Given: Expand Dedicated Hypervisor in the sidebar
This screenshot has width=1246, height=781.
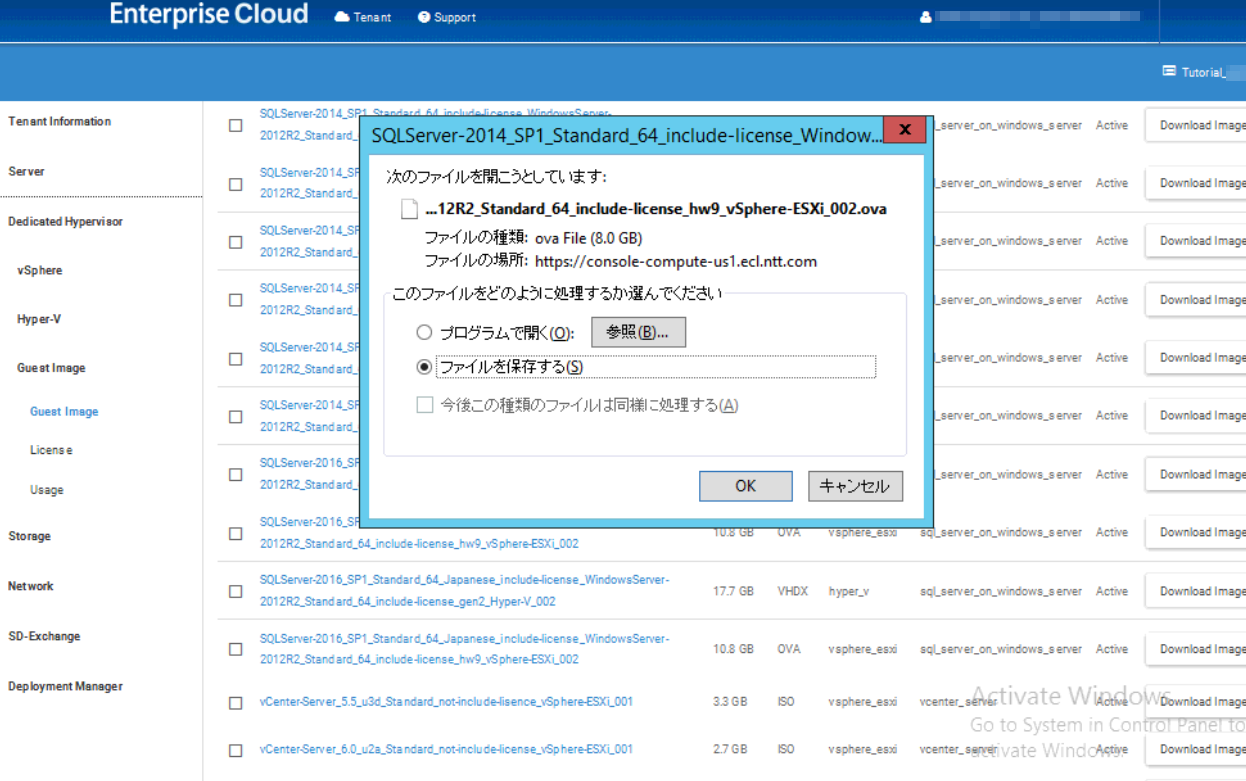Looking at the screenshot, I should pos(66,222).
